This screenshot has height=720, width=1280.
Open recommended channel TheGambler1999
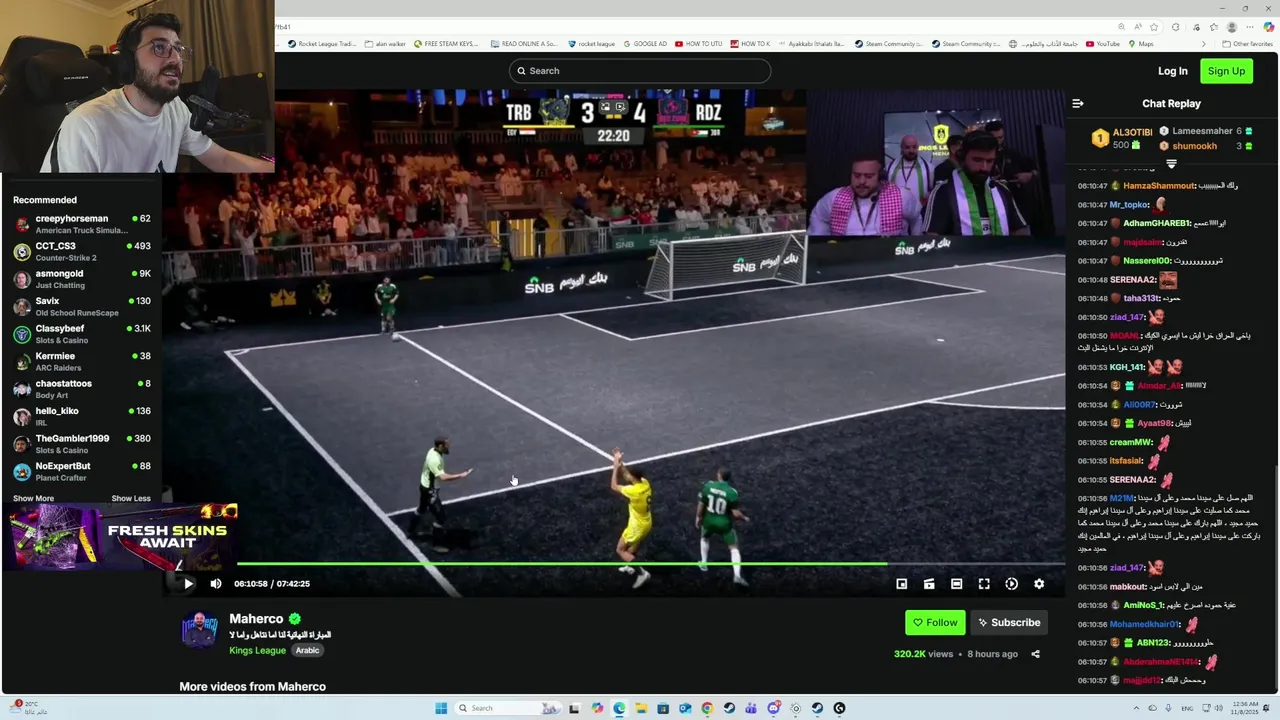[80, 444]
